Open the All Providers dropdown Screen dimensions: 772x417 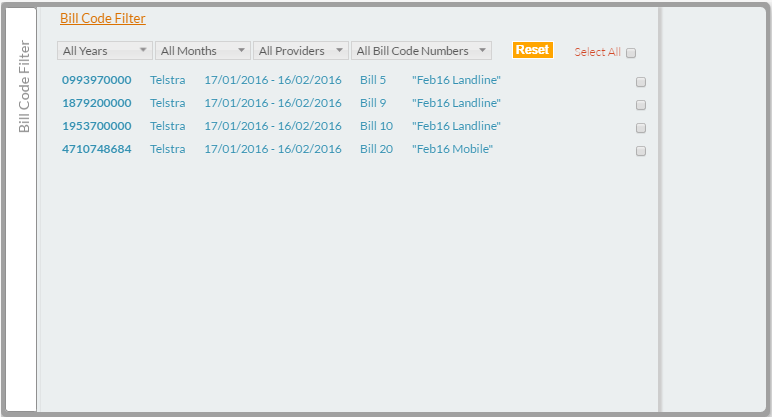point(300,51)
